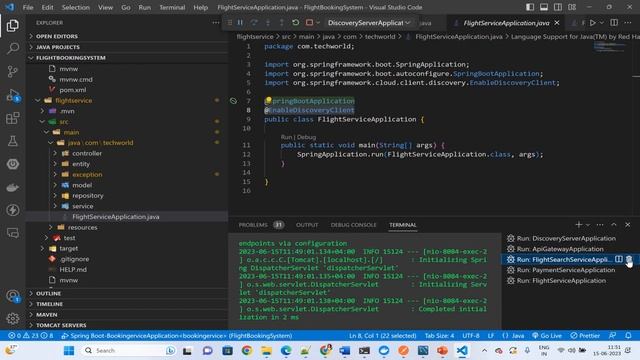This screenshot has height=360, width=640.
Task: Expand the OUTLINE section
Action: pyautogui.click(x=127, y=293)
